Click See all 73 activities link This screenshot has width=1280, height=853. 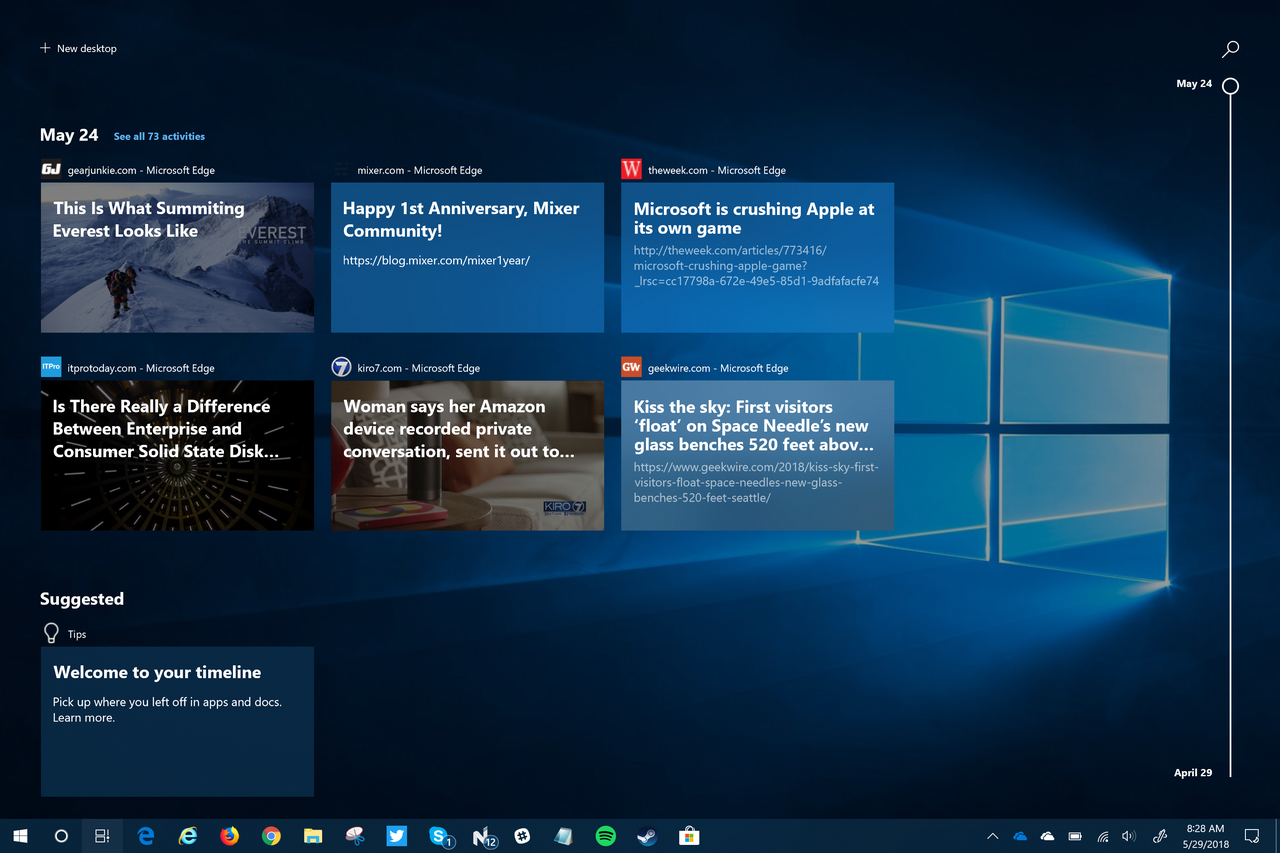[x=159, y=136]
